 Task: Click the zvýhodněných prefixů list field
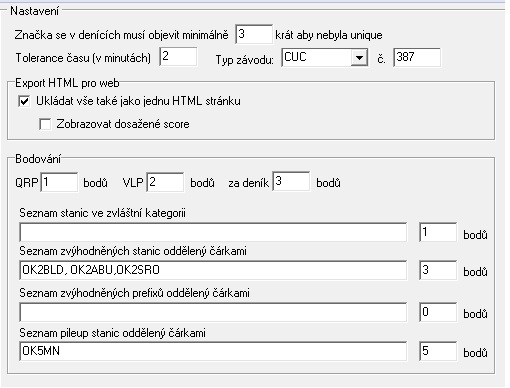(x=213, y=312)
